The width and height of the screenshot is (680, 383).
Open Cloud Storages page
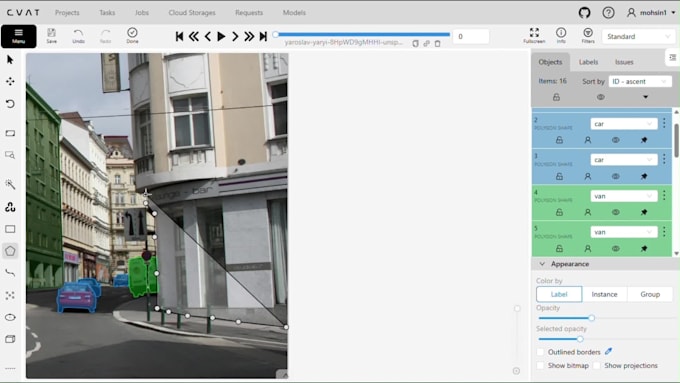point(192,13)
